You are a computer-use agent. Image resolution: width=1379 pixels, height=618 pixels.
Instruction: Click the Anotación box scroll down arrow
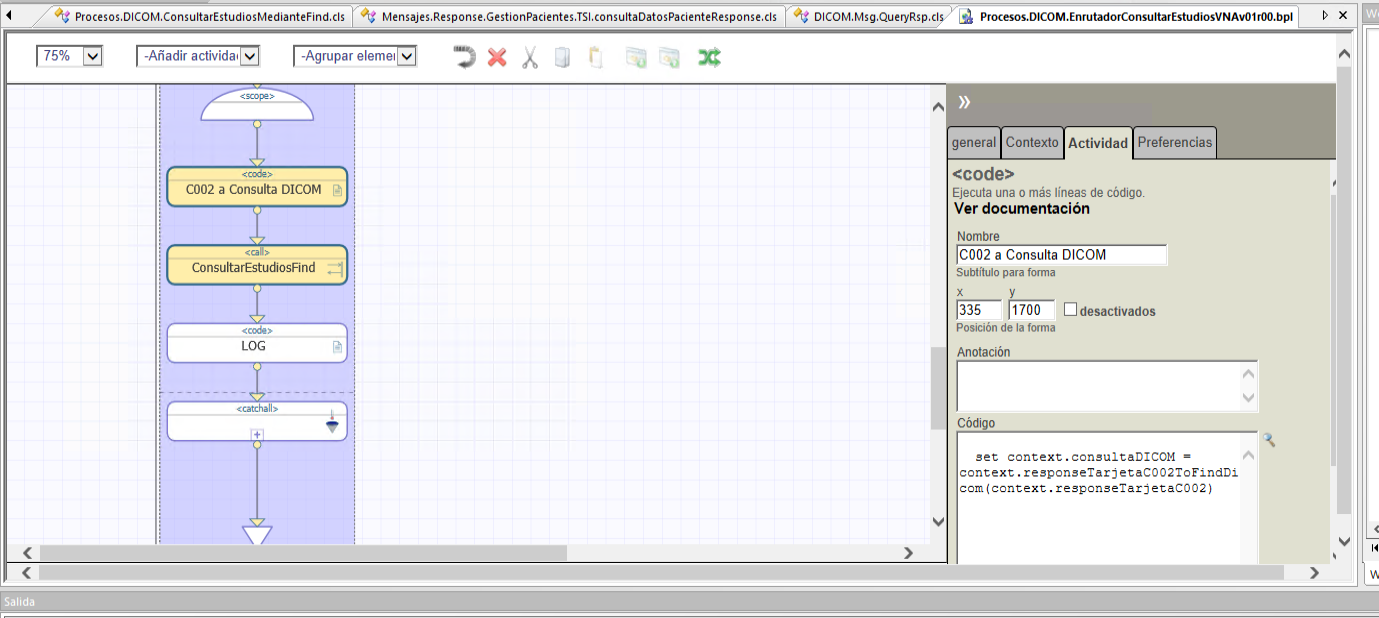click(x=1249, y=398)
